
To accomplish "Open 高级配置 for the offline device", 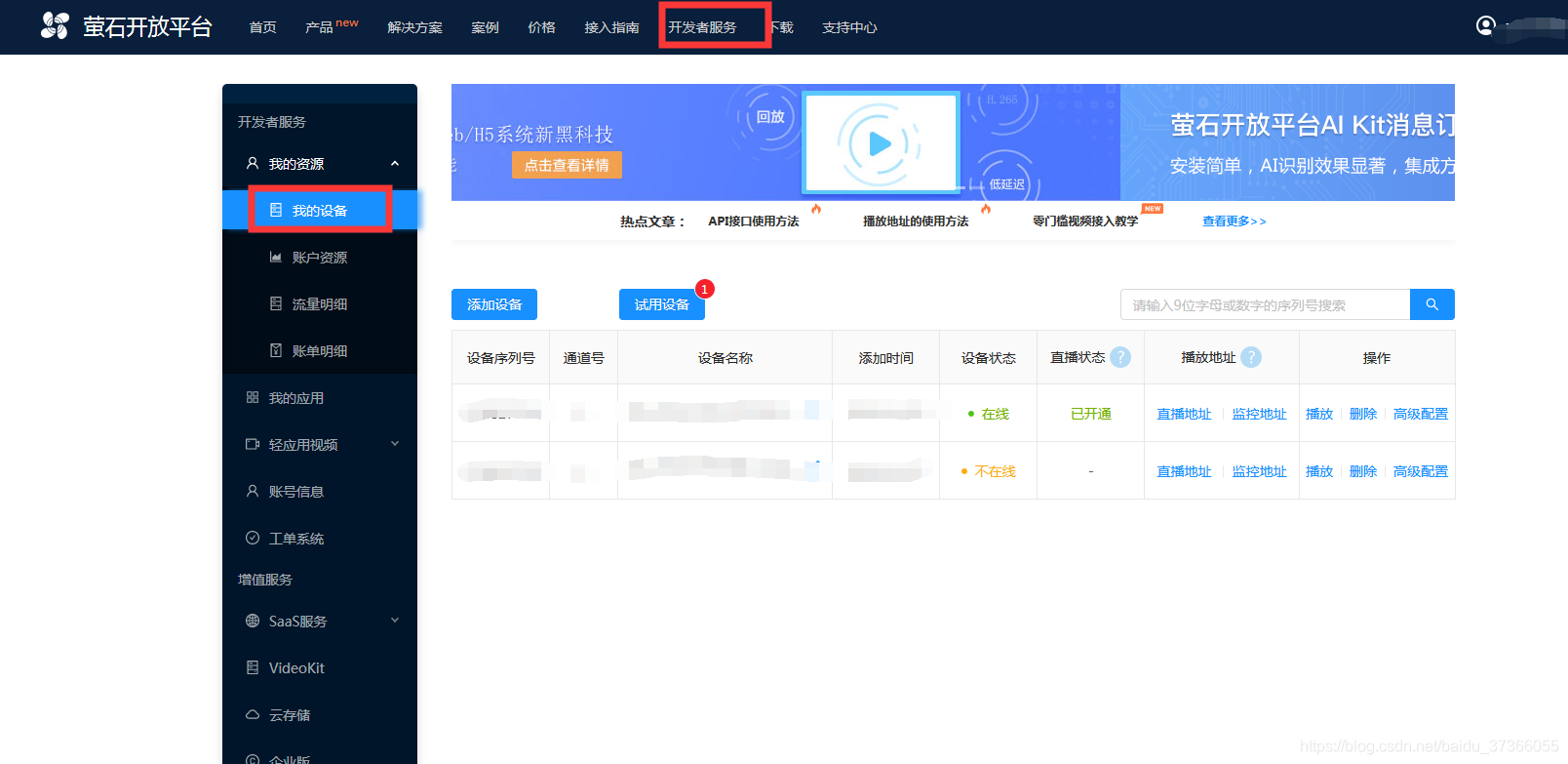I will coord(1421,471).
